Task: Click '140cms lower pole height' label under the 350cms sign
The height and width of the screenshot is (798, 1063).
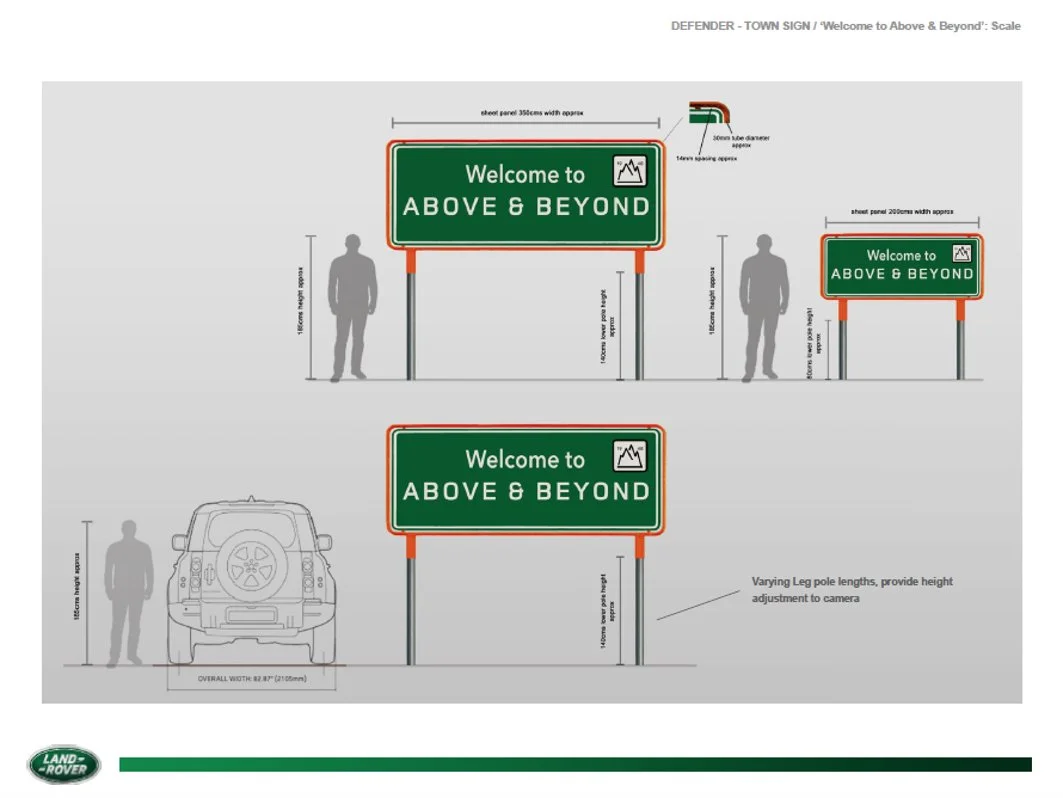Action: coord(607,326)
